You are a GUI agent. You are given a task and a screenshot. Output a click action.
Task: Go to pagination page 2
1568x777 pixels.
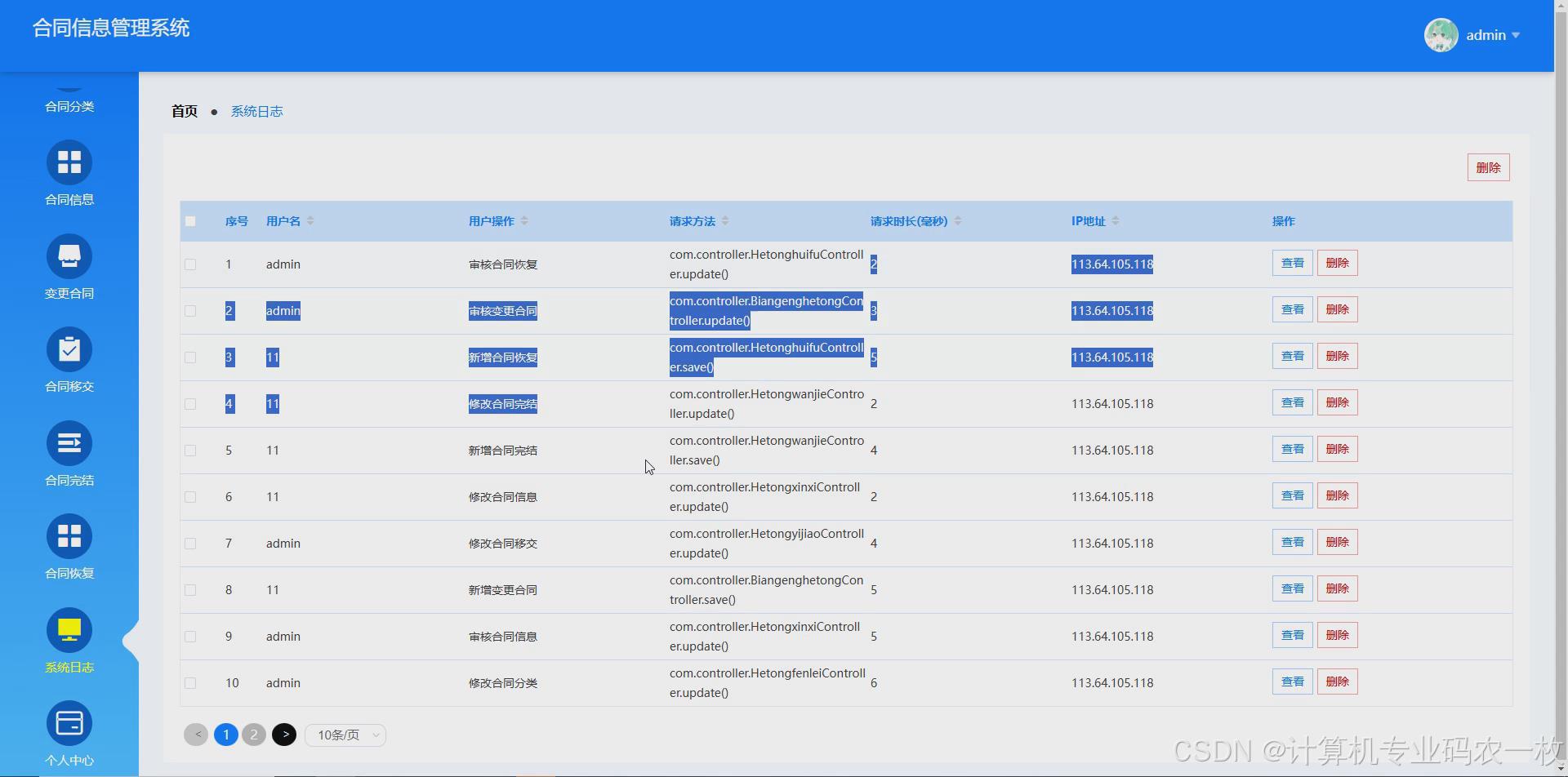point(254,735)
